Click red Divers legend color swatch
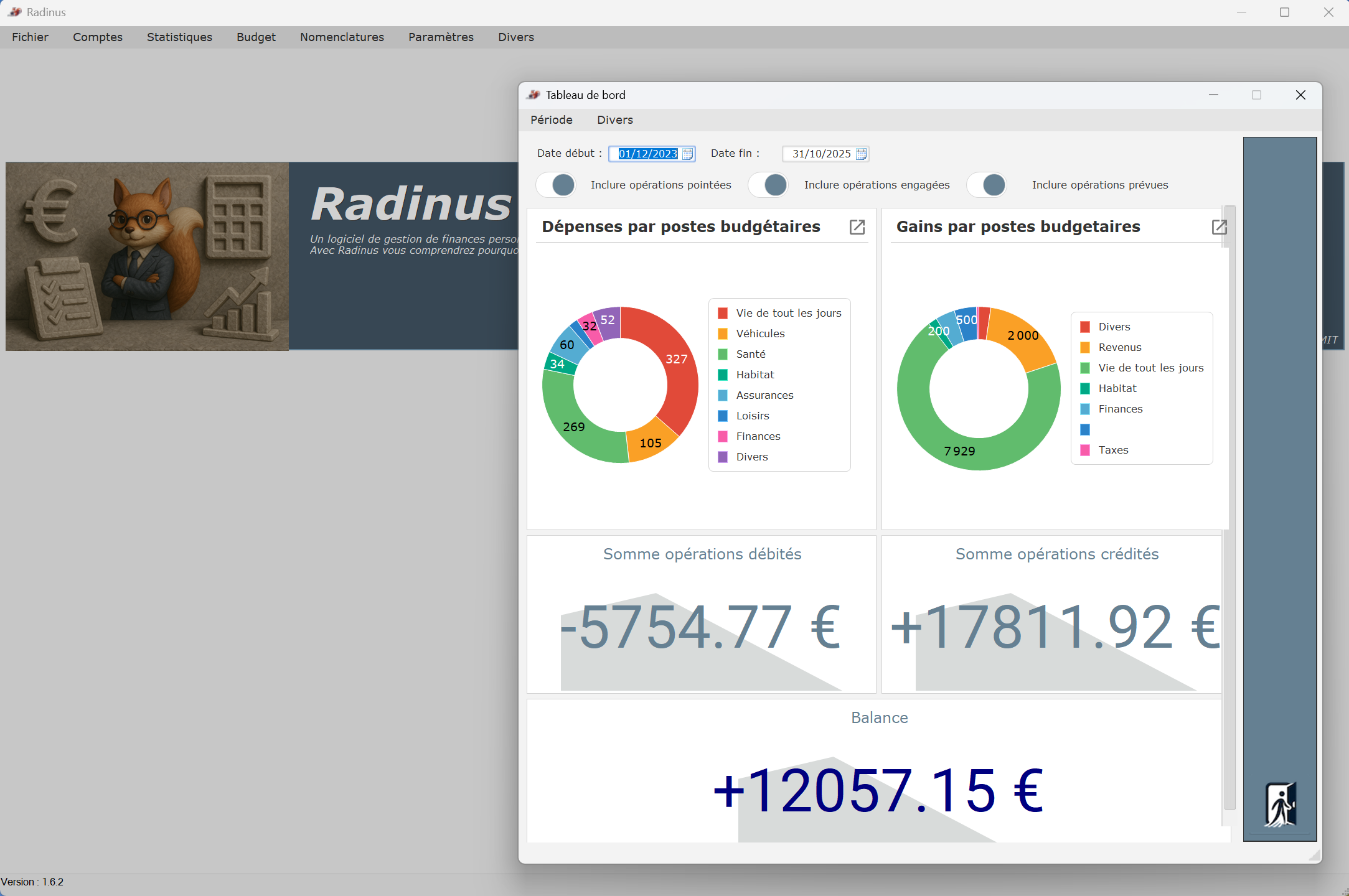Viewport: 1349px width, 896px height. (x=1085, y=327)
